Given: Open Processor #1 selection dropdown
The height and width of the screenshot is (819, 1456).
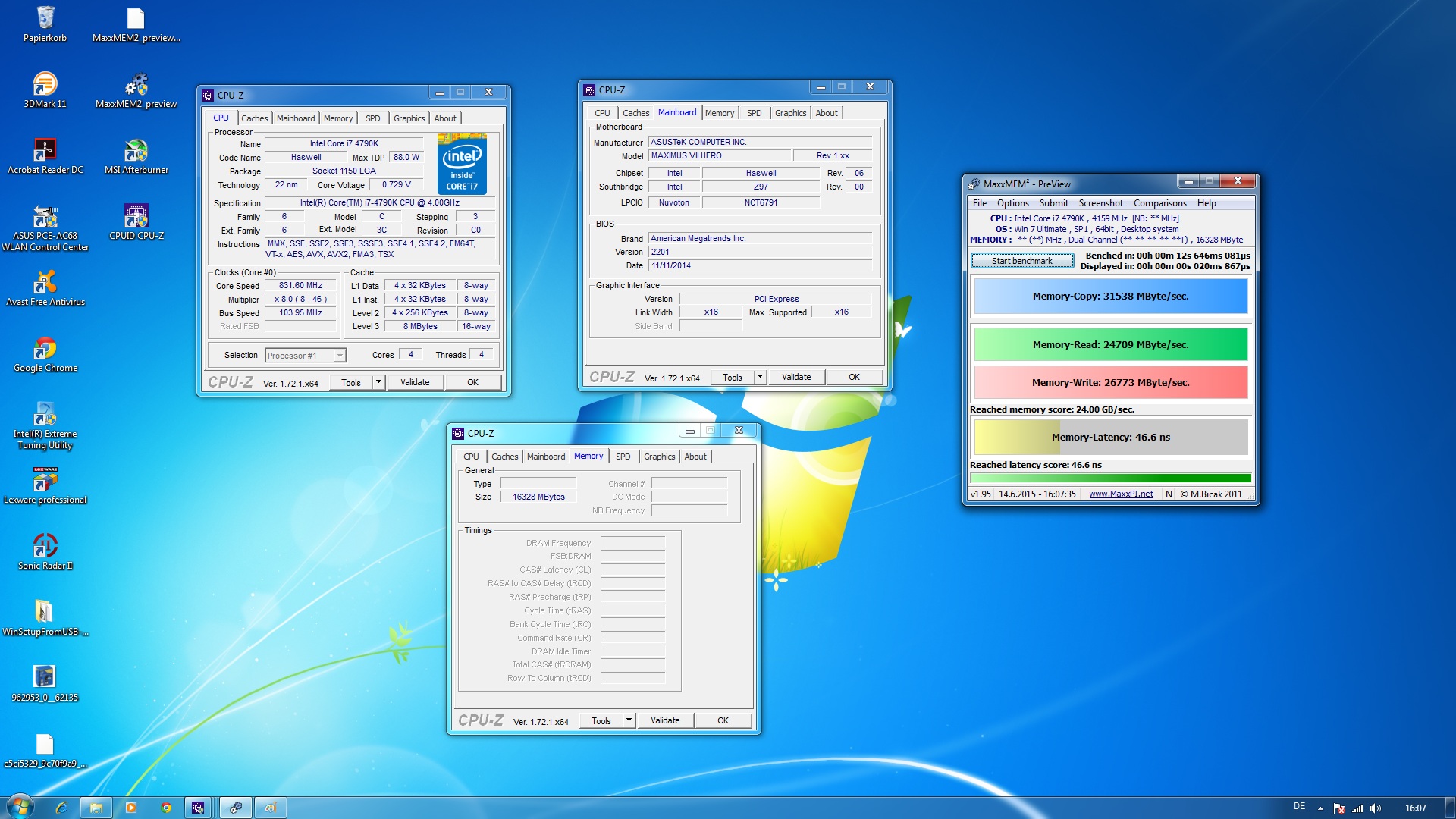Looking at the screenshot, I should point(306,356).
